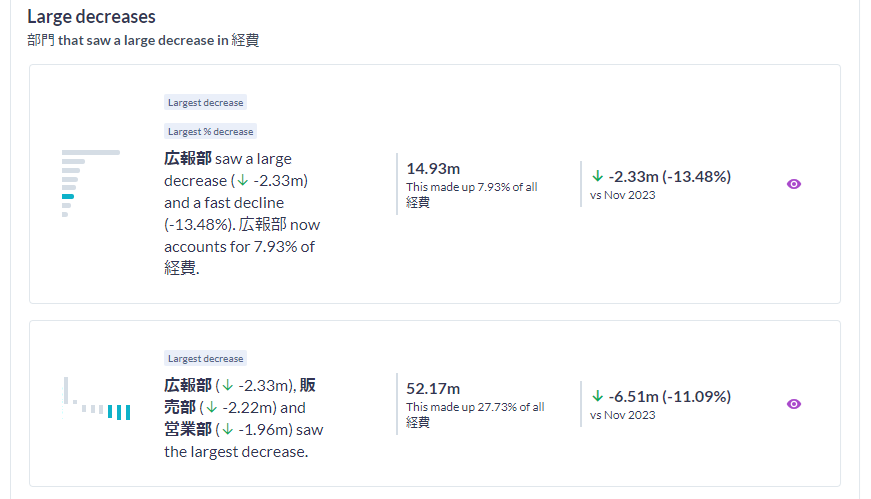Screen dimensions: 871x499
Task: Click the highlighted teal bar in the horizontal chart
Action: 68,197
